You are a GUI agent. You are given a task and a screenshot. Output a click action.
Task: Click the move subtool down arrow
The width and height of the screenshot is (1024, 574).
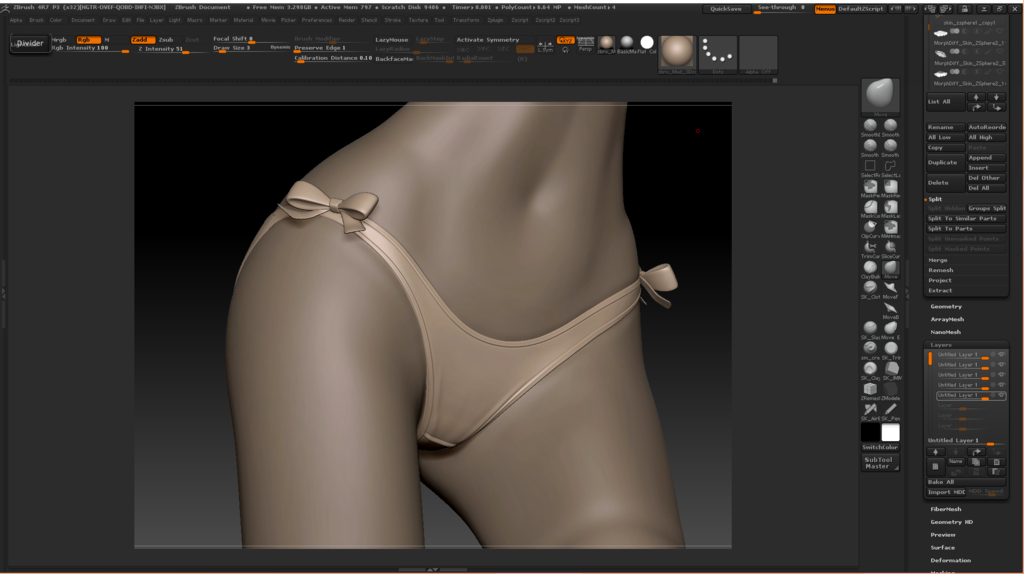click(x=996, y=97)
